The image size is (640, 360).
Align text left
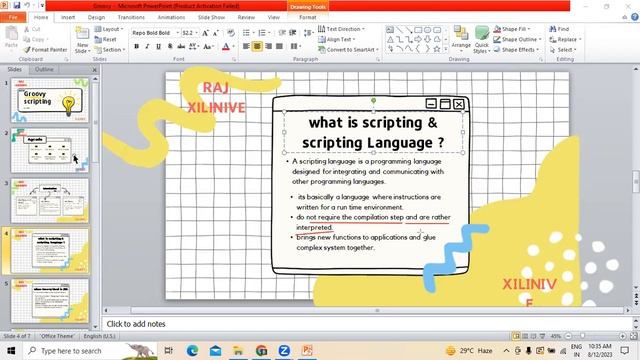[246, 46]
